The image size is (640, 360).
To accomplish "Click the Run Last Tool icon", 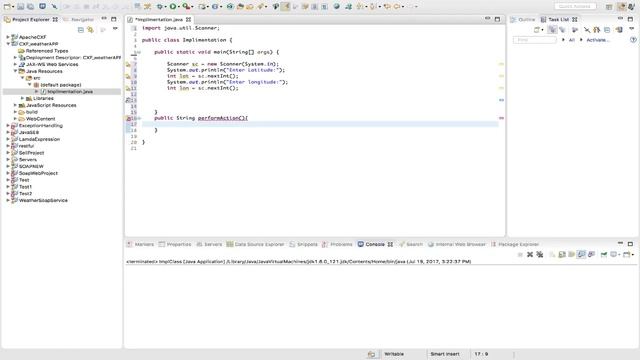I will point(186,7).
